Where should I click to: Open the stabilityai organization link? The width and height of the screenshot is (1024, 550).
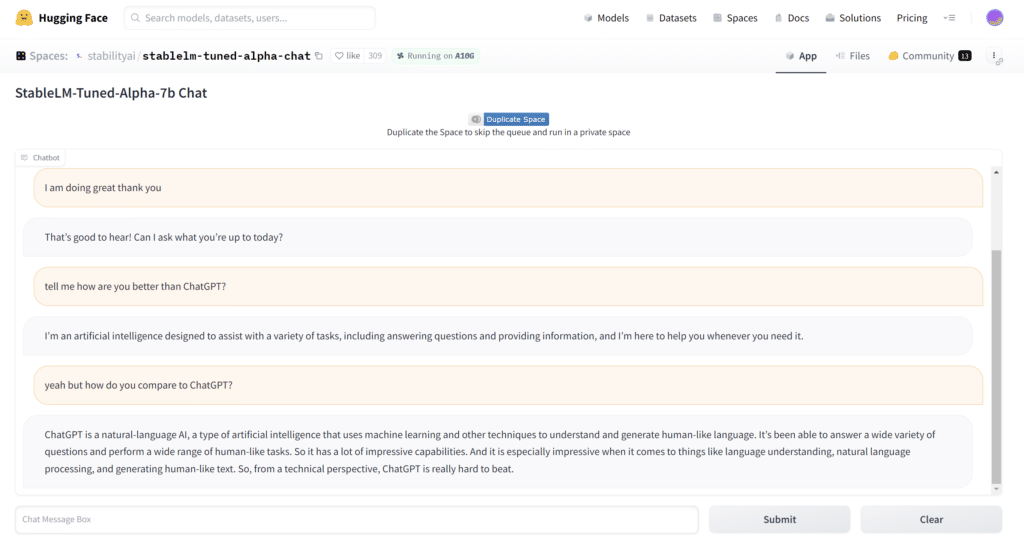pos(111,56)
